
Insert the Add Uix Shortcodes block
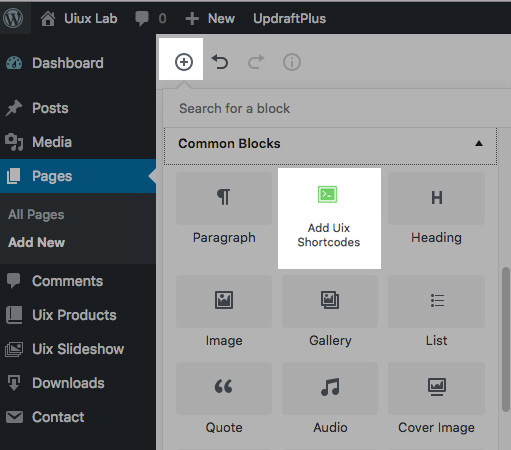pos(329,218)
